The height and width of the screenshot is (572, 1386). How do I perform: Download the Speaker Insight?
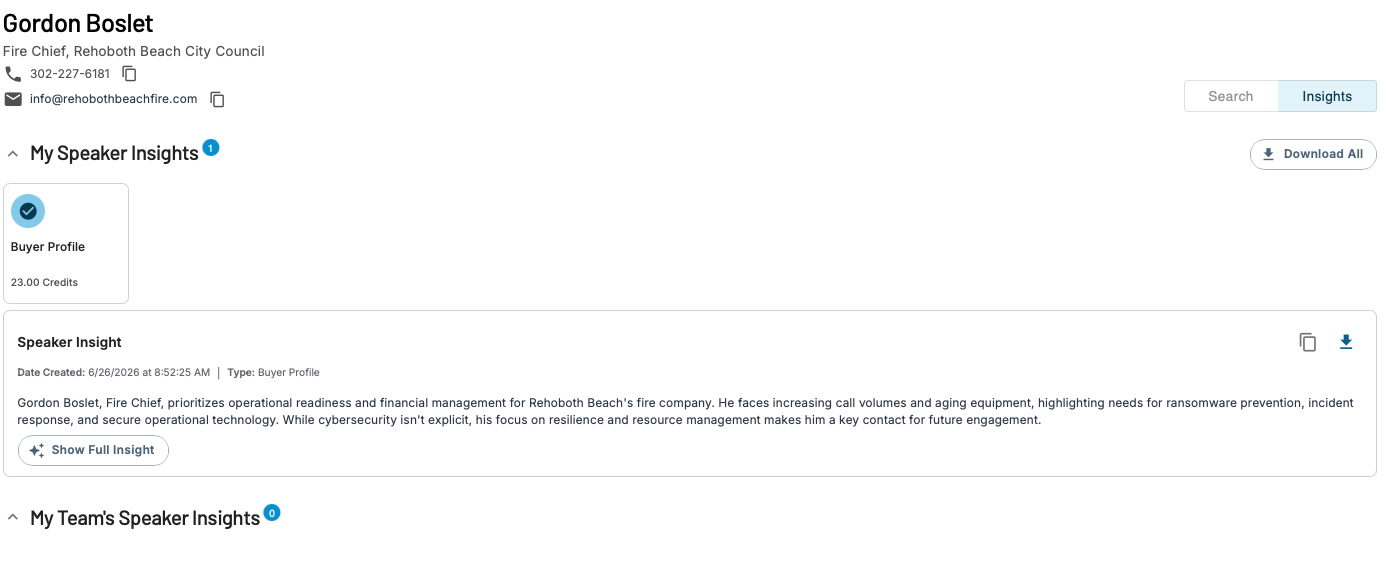tap(1346, 342)
